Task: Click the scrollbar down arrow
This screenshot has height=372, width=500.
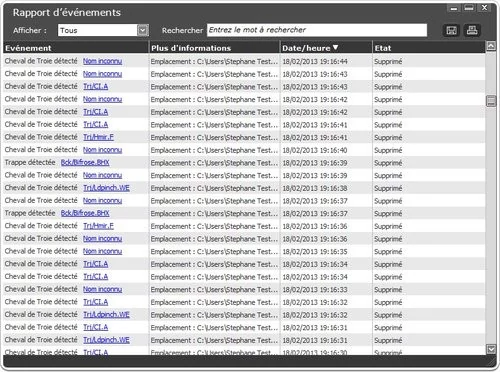Action: (491, 349)
